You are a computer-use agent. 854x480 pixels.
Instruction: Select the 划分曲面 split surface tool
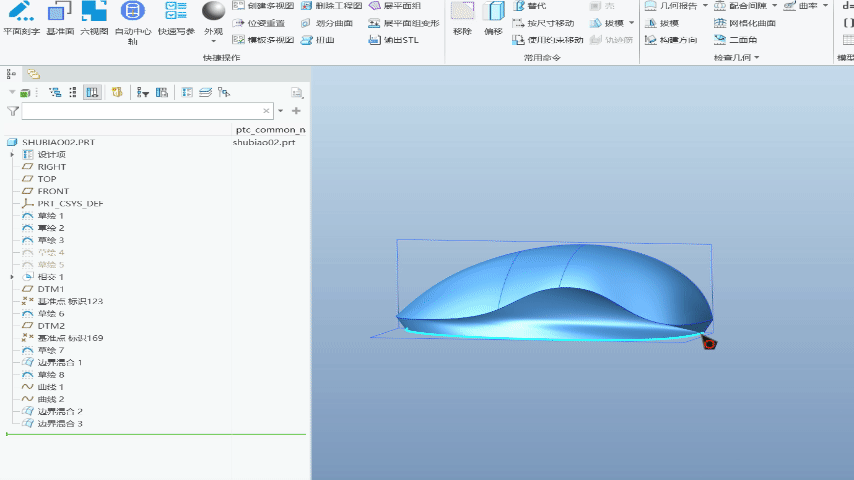327,23
